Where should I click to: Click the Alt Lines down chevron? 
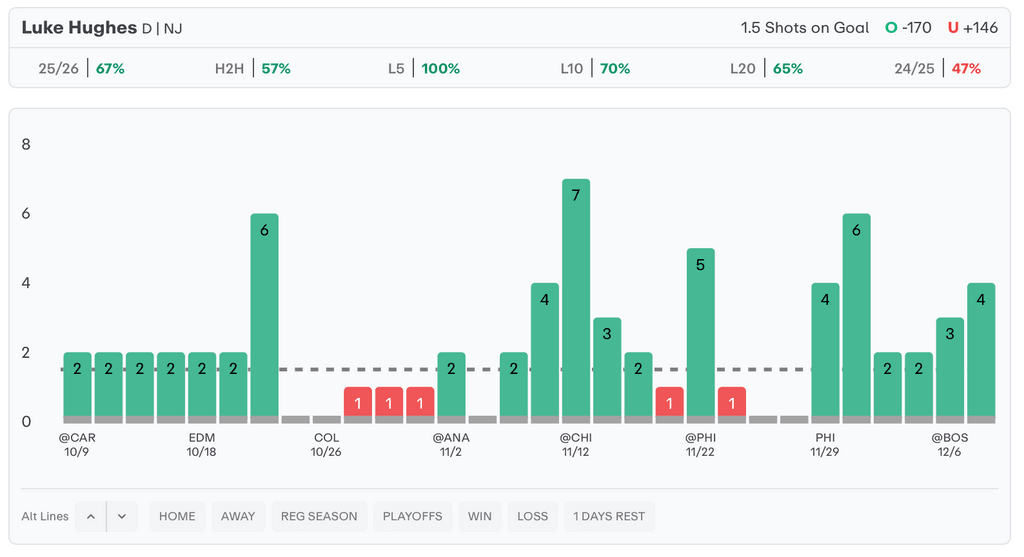pos(122,516)
